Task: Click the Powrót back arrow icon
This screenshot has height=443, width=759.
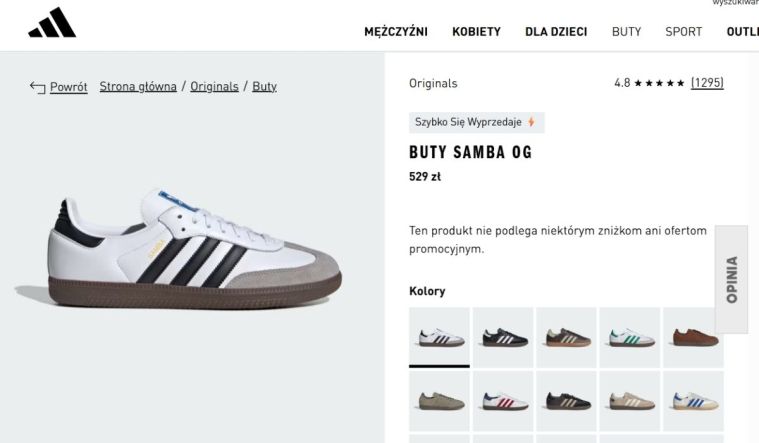Action: [x=37, y=87]
